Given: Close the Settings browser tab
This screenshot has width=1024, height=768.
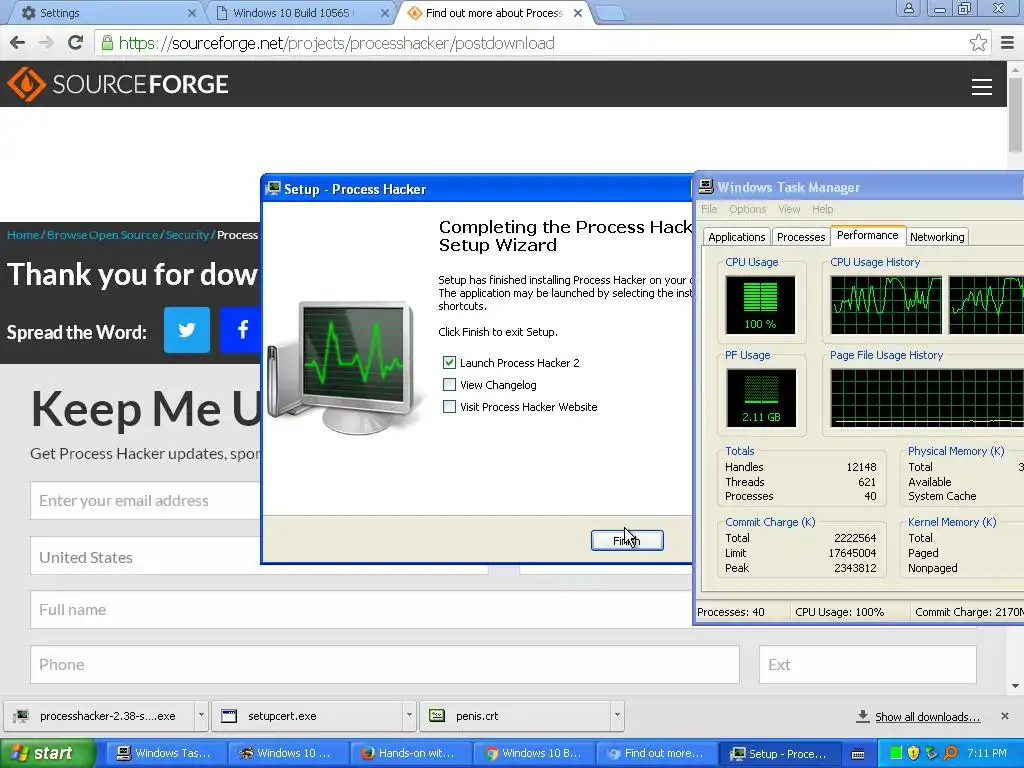Looking at the screenshot, I should pos(191,12).
